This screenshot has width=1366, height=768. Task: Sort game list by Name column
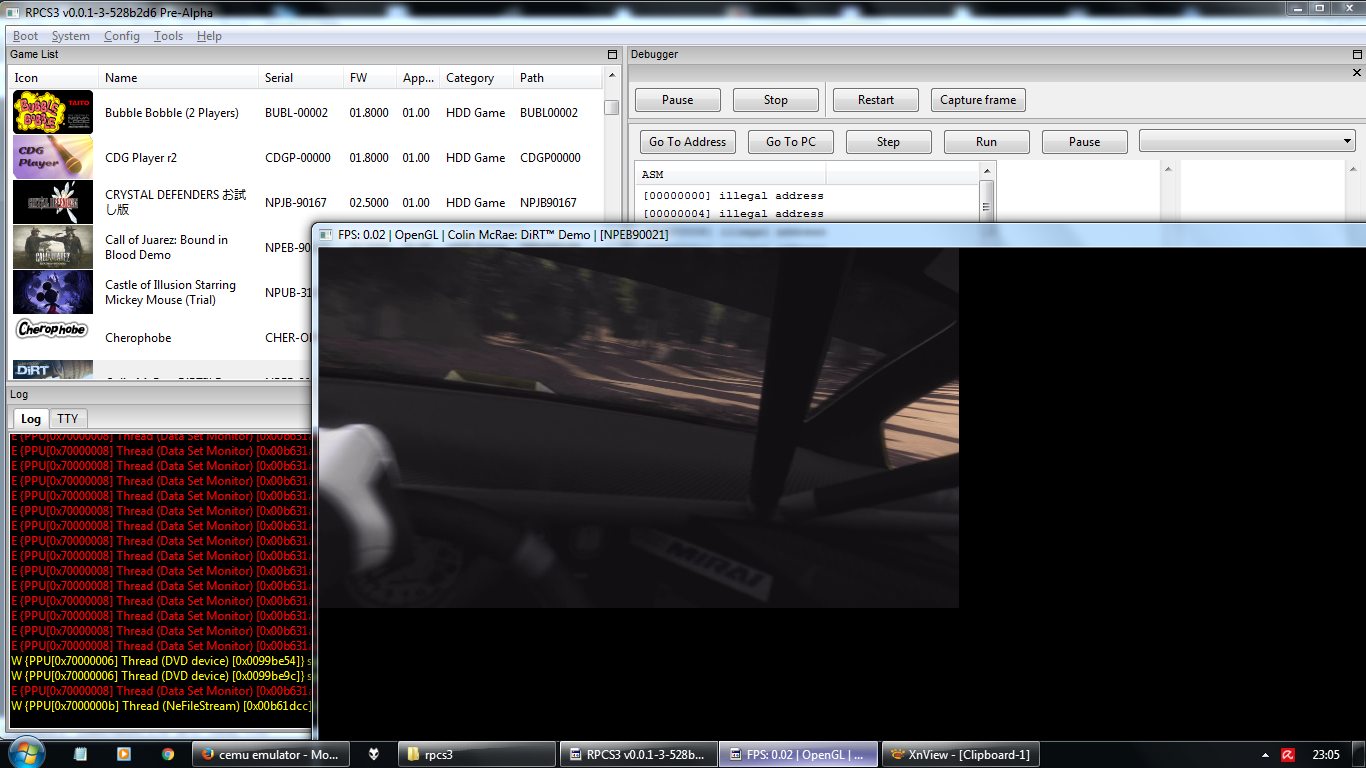178,78
